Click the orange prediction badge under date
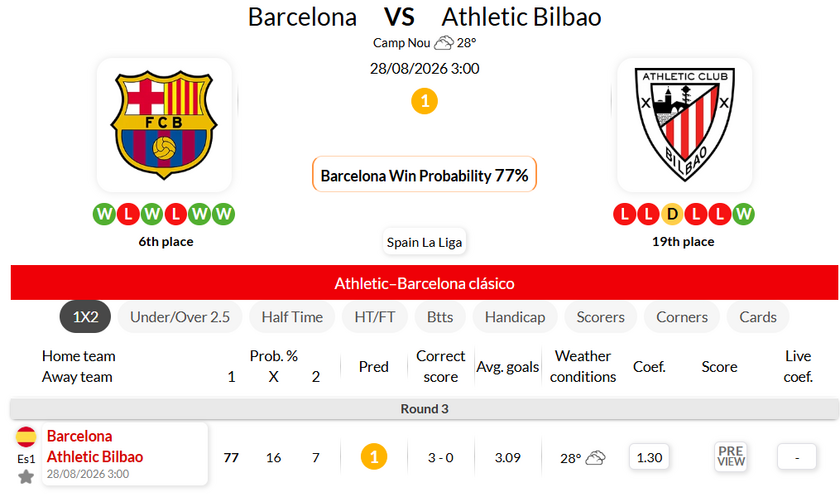840x497 pixels. coord(424,101)
